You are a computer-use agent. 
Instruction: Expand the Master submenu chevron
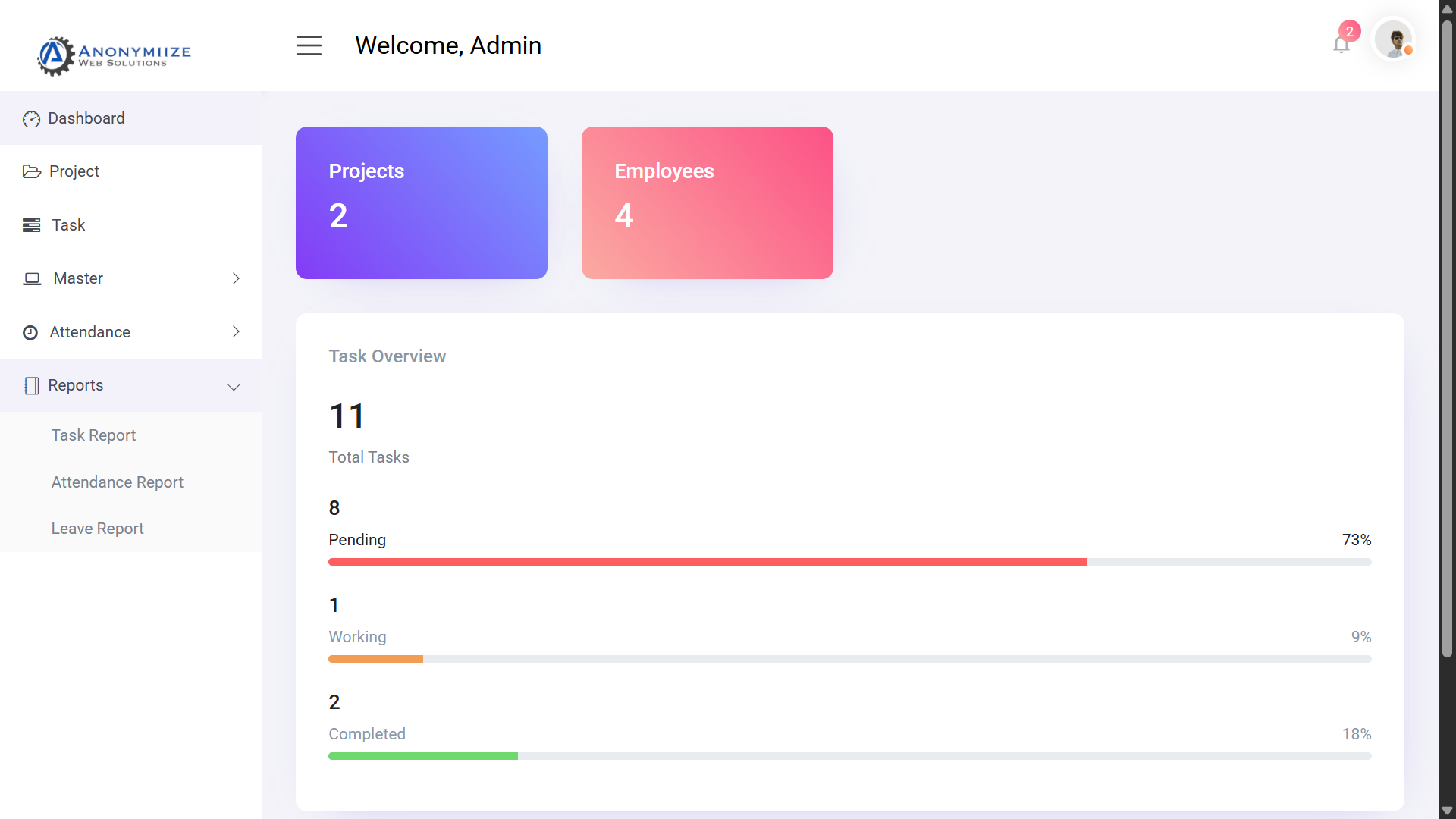[x=236, y=278]
